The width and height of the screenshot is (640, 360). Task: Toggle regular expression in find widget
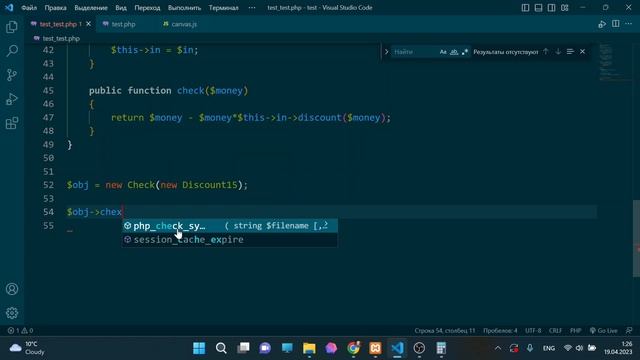tap(464, 52)
